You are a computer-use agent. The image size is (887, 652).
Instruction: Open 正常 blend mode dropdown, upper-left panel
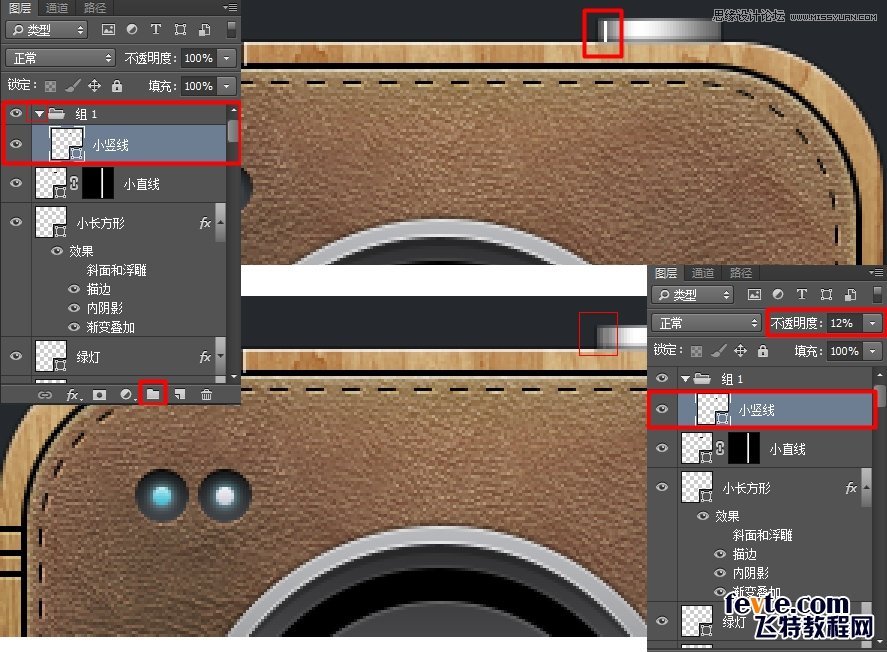60,58
